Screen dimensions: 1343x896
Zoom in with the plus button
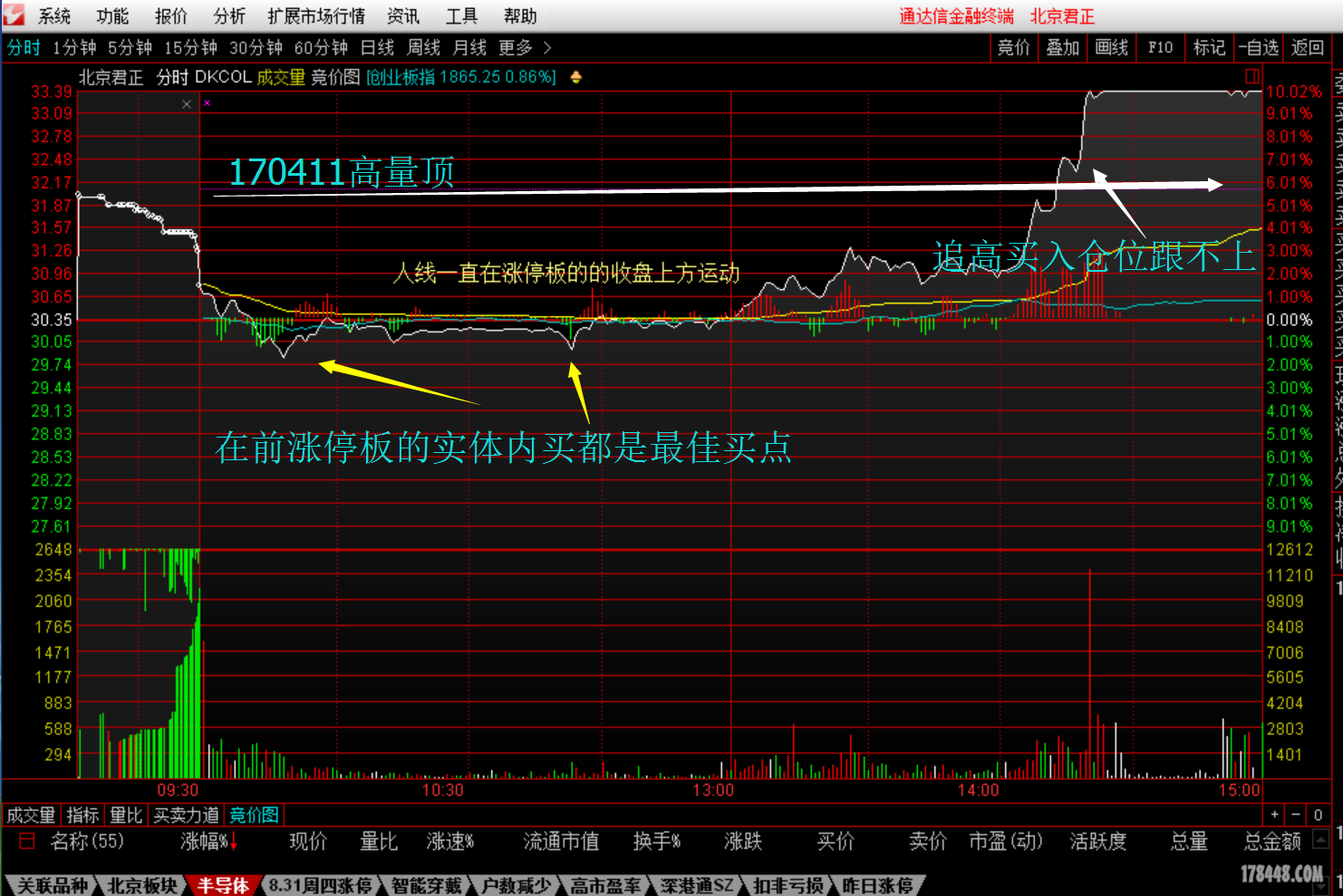[1275, 814]
